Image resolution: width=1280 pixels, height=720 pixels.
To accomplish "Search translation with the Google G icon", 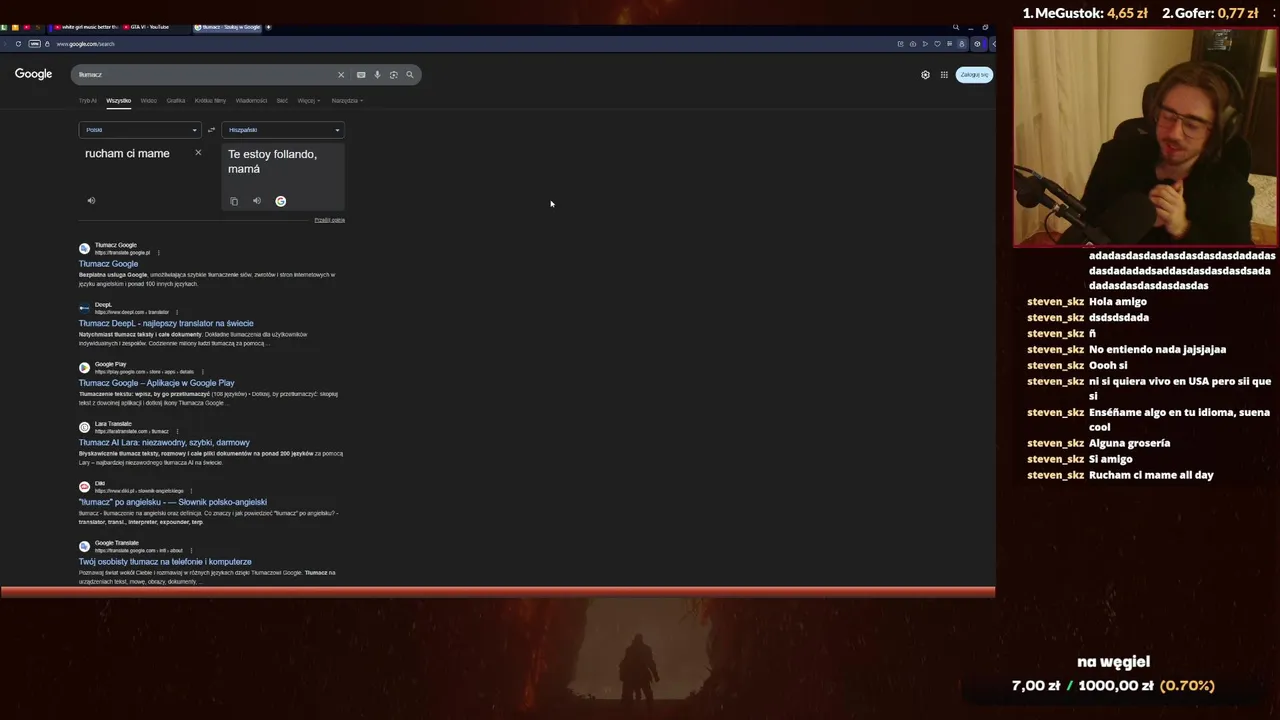I will coord(281,201).
